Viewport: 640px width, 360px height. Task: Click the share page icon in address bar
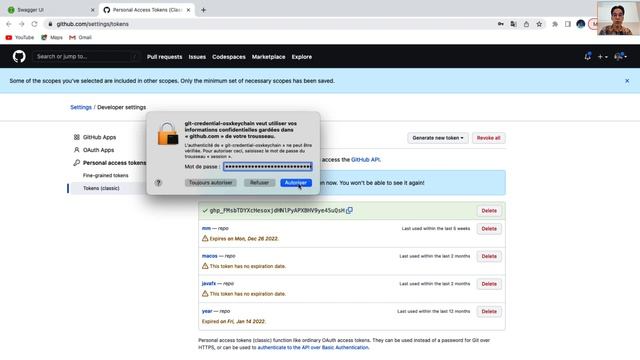click(526, 24)
